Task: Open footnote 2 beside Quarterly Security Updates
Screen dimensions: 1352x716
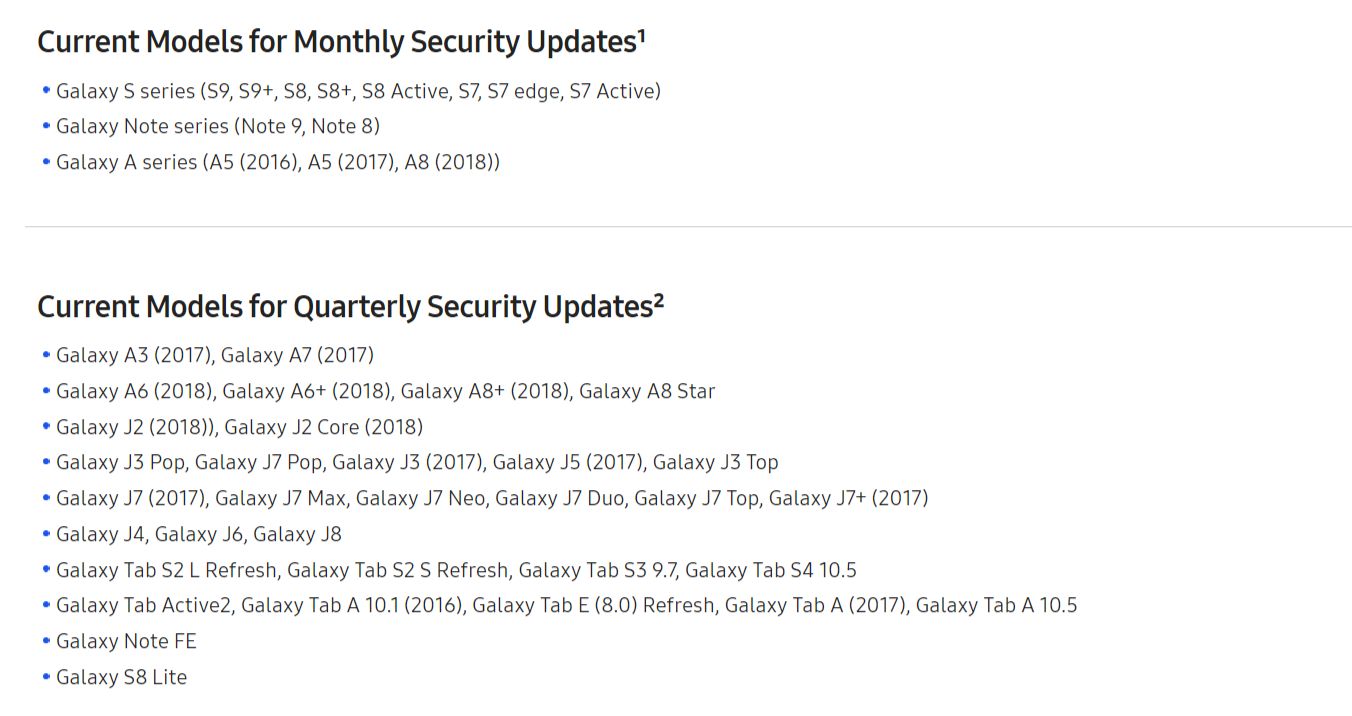Action: tap(659, 299)
